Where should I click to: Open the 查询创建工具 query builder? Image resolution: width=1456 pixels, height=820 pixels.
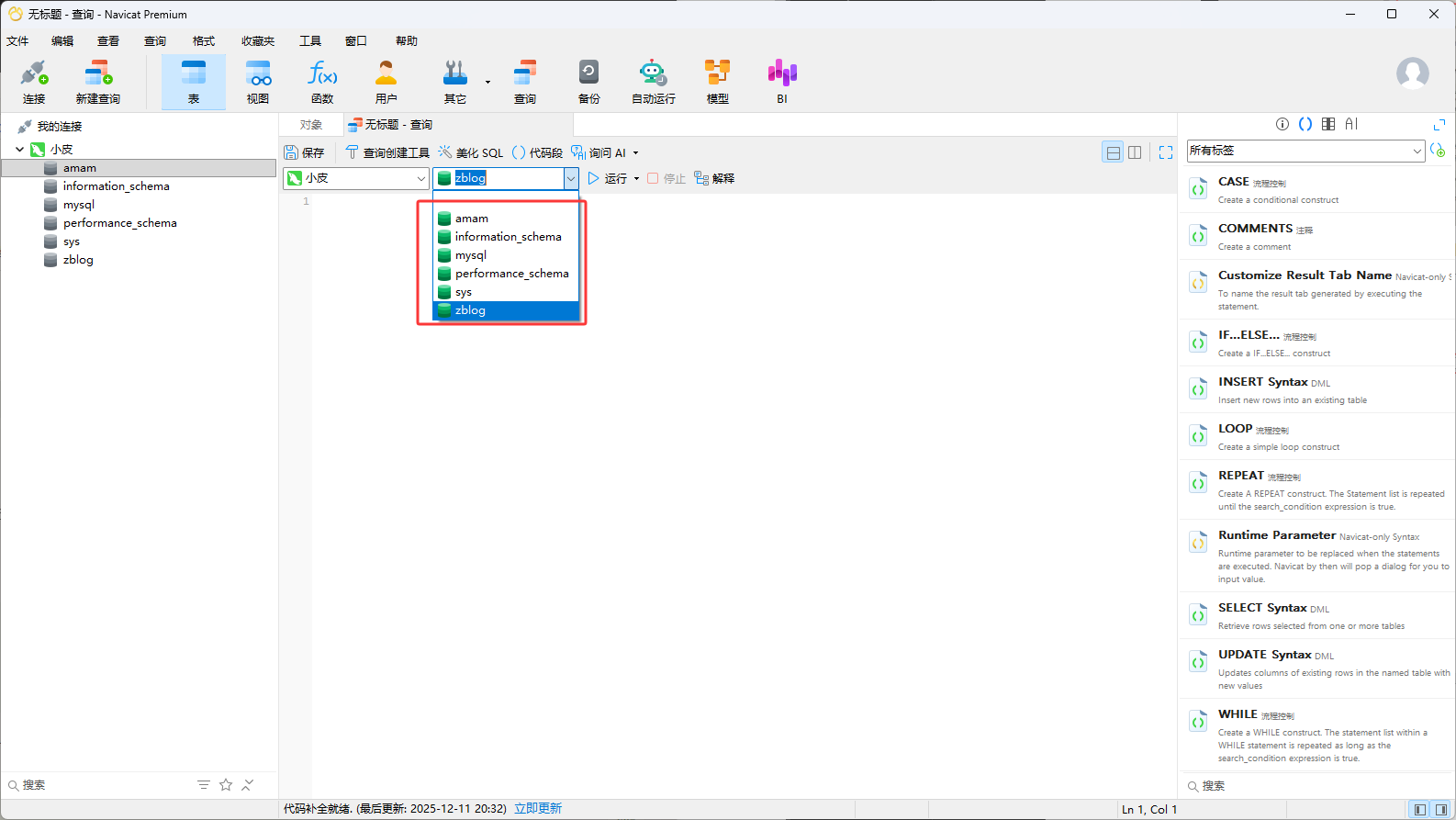[386, 152]
